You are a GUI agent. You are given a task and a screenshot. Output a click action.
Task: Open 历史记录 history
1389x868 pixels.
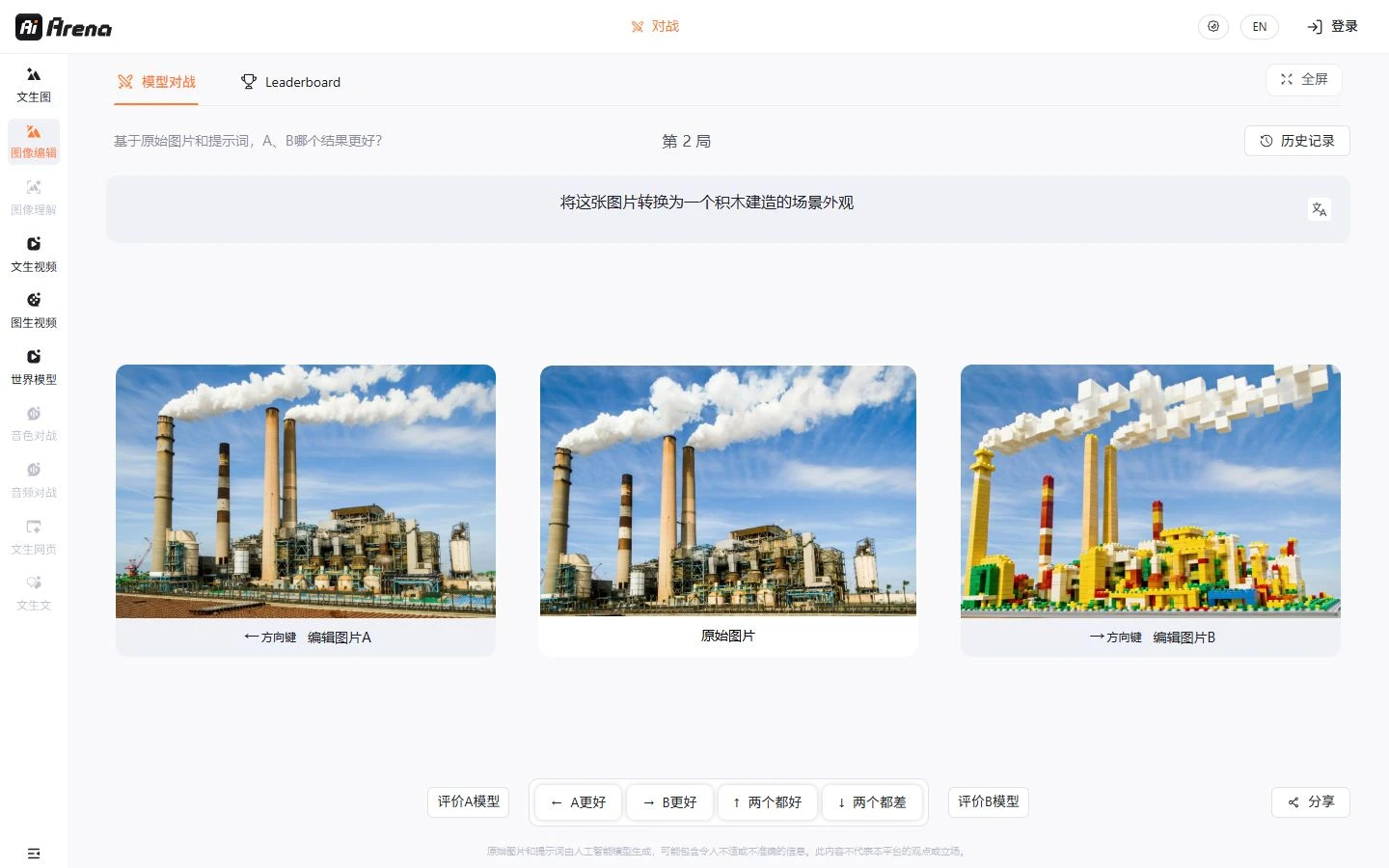pyautogui.click(x=1297, y=141)
